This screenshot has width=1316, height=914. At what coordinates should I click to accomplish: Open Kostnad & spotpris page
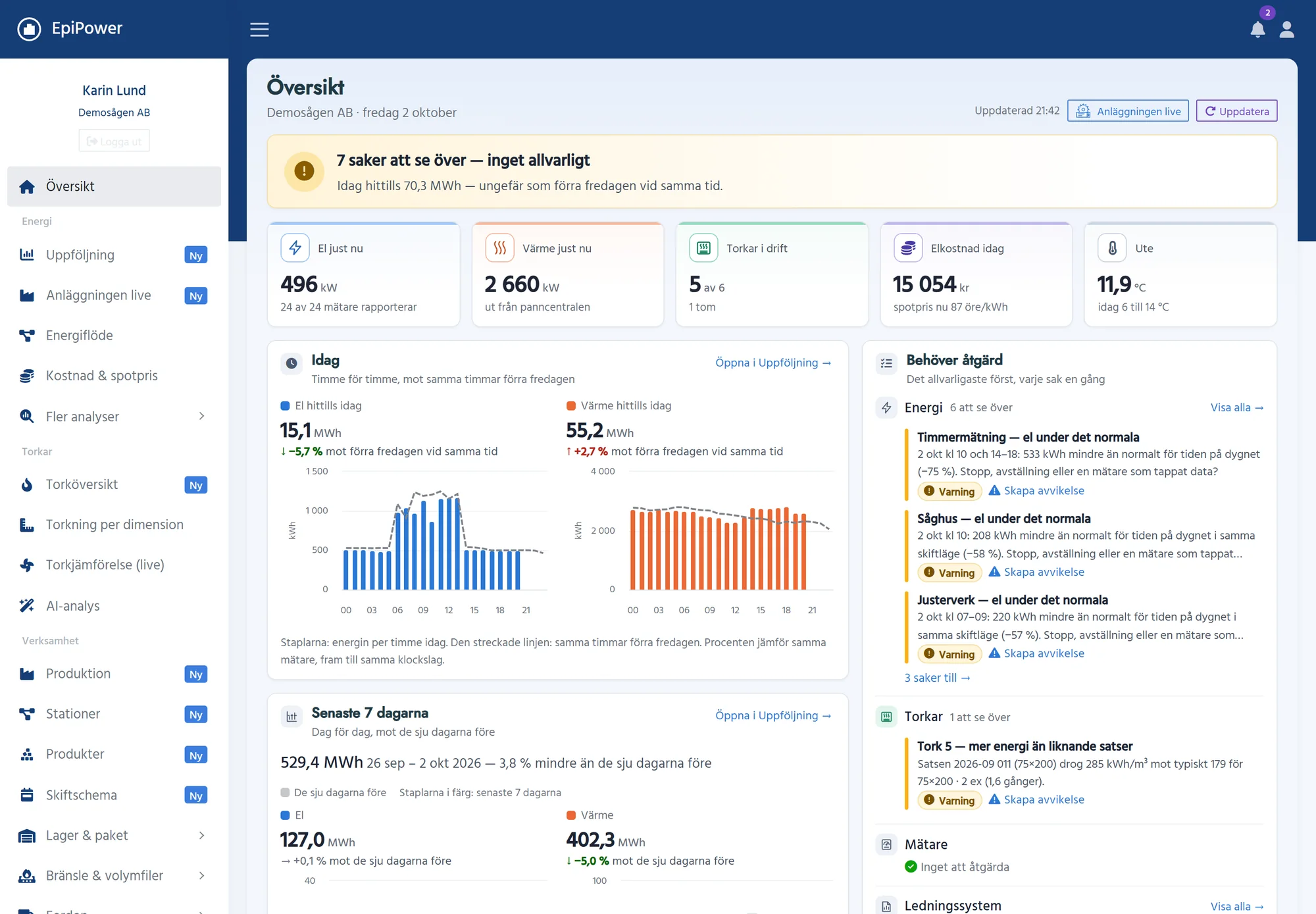coord(114,376)
